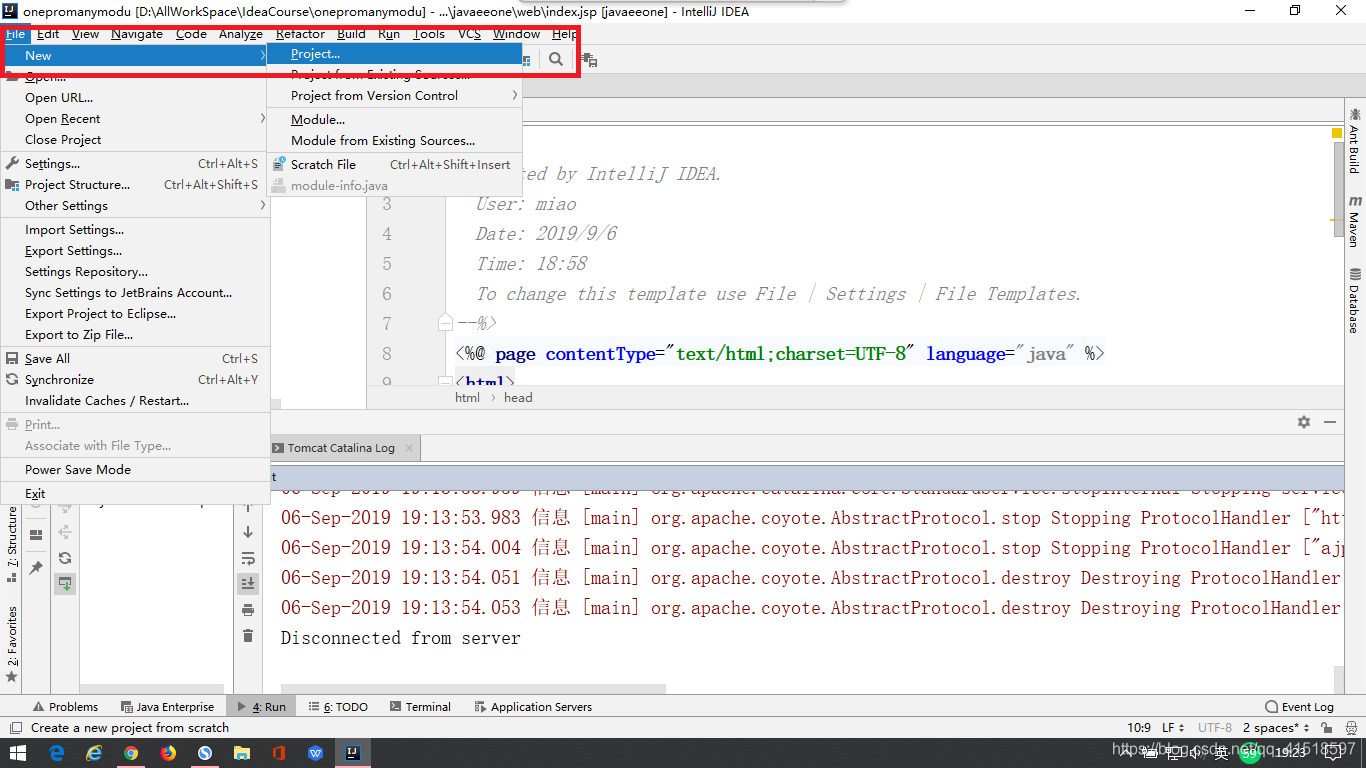Click the down arrow in console toolbar

point(248,532)
